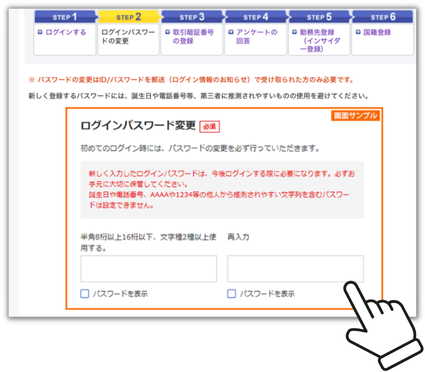Click the arrow icon beside 国籍登録
Screen dimensions: 425x372
[x=358, y=32]
